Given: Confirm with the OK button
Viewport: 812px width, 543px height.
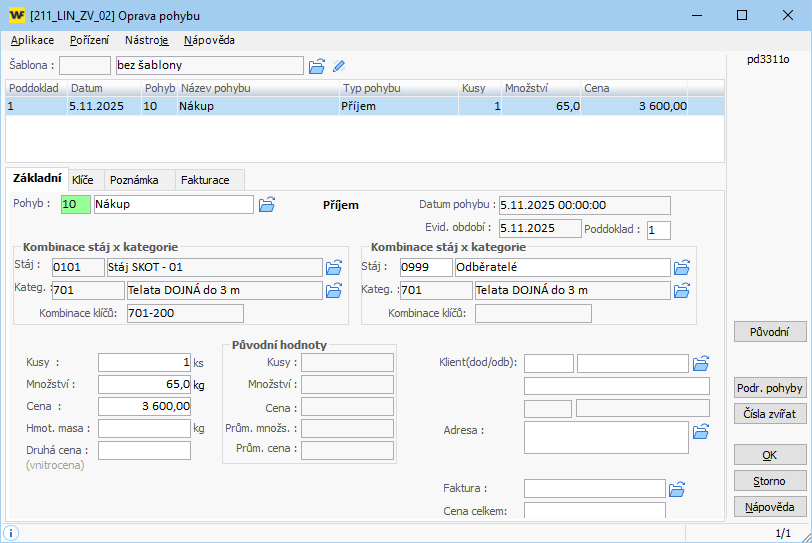Looking at the screenshot, I should pyautogui.click(x=769, y=455).
